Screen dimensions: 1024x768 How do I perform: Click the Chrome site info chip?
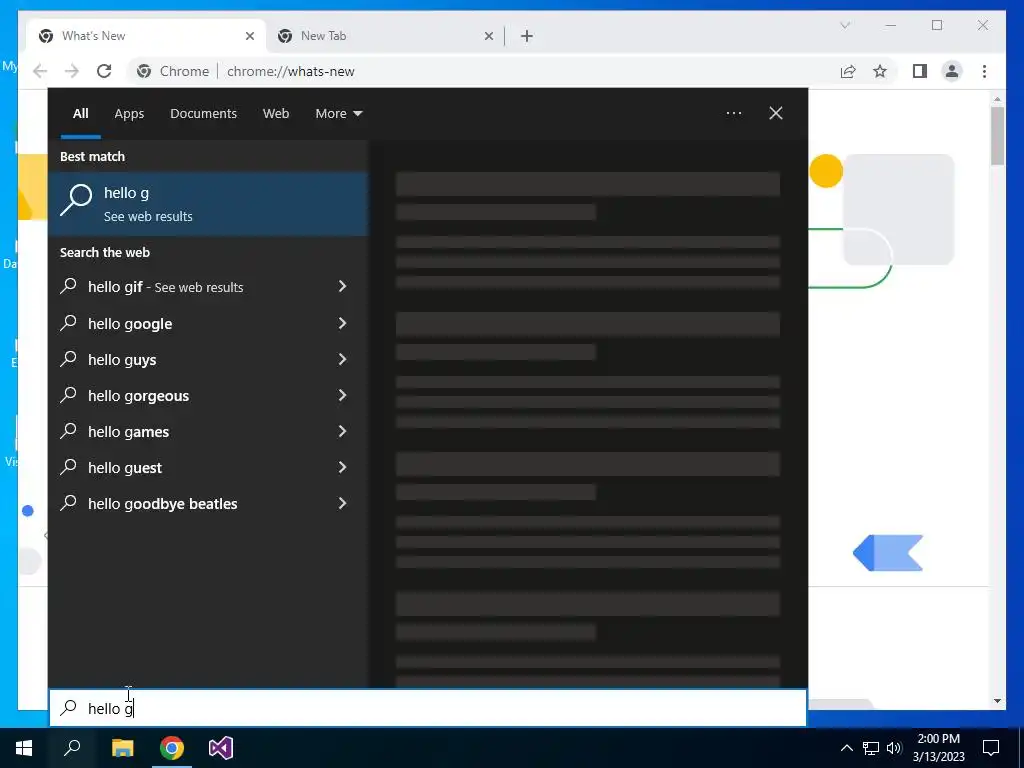click(173, 71)
